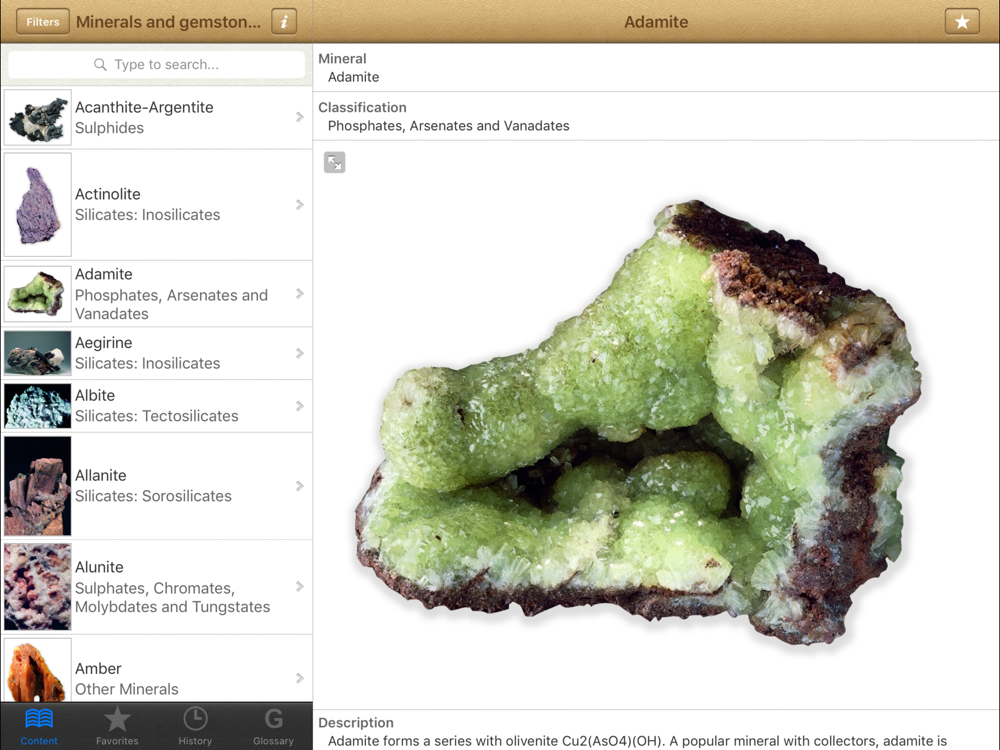1000x750 pixels.
Task: Open the Amber entry name
Action: pos(98,668)
